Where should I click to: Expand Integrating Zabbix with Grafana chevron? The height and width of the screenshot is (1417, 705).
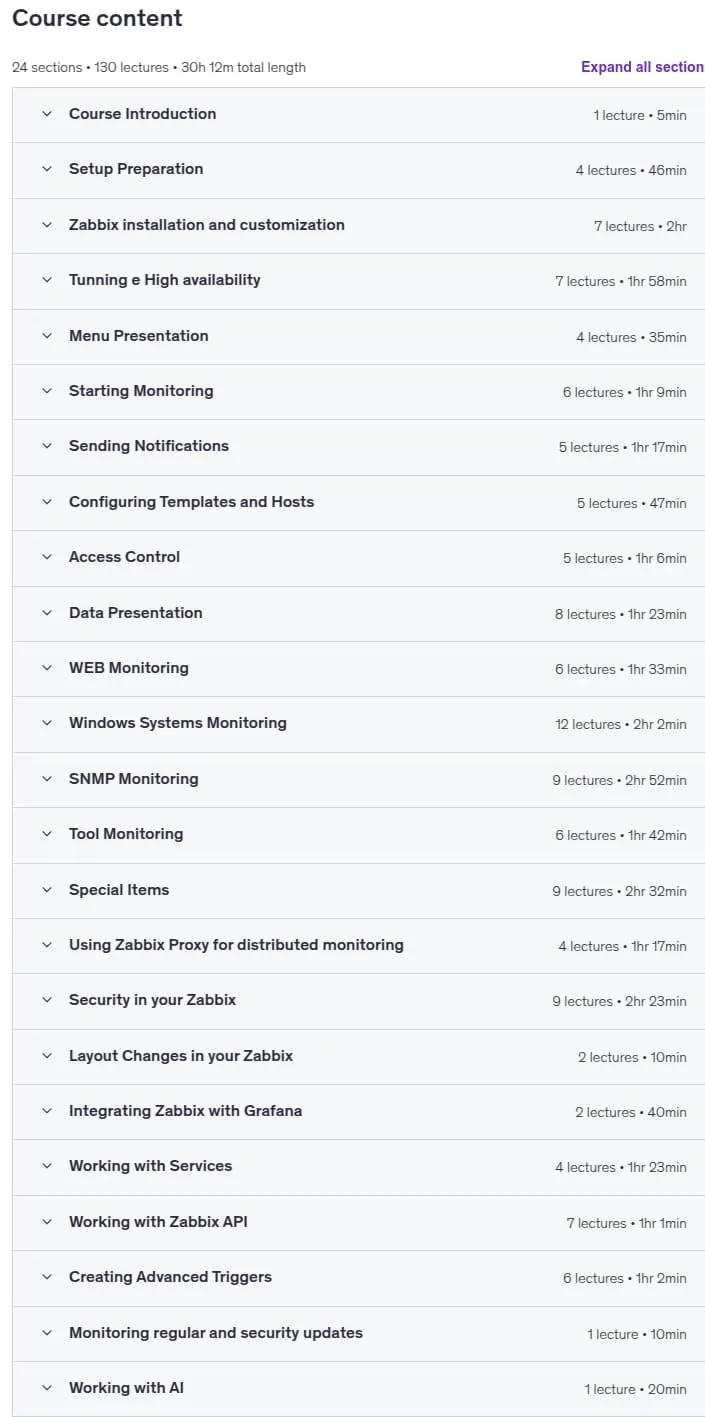click(x=46, y=1111)
